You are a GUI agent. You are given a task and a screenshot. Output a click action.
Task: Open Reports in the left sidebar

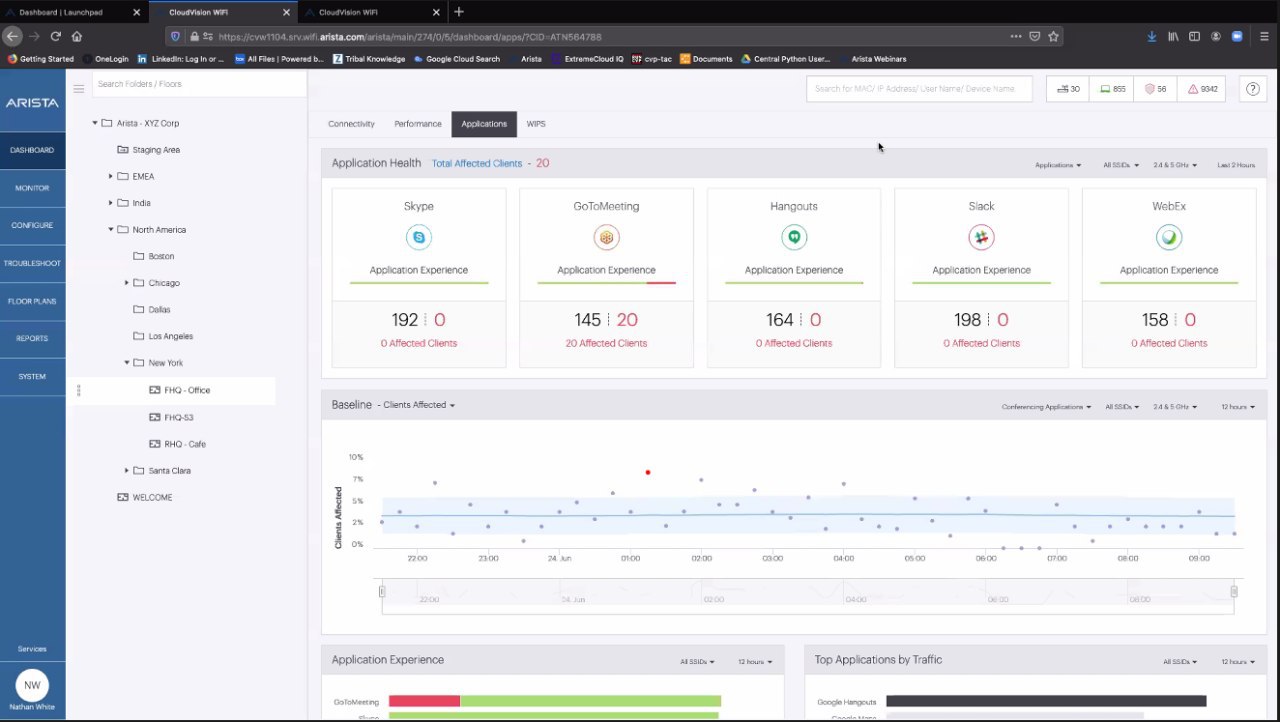[x=32, y=338]
